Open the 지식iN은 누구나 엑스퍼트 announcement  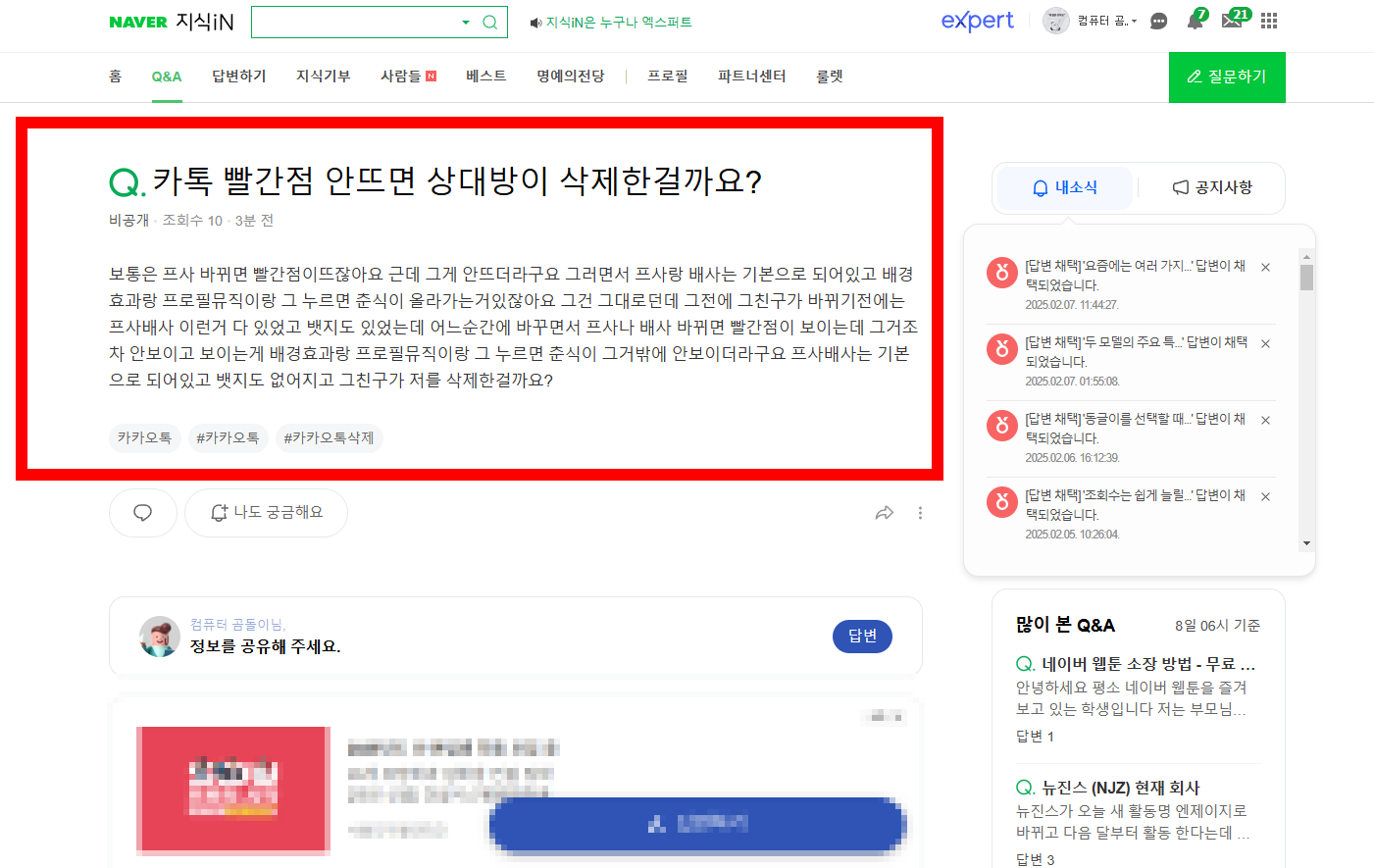(619, 22)
